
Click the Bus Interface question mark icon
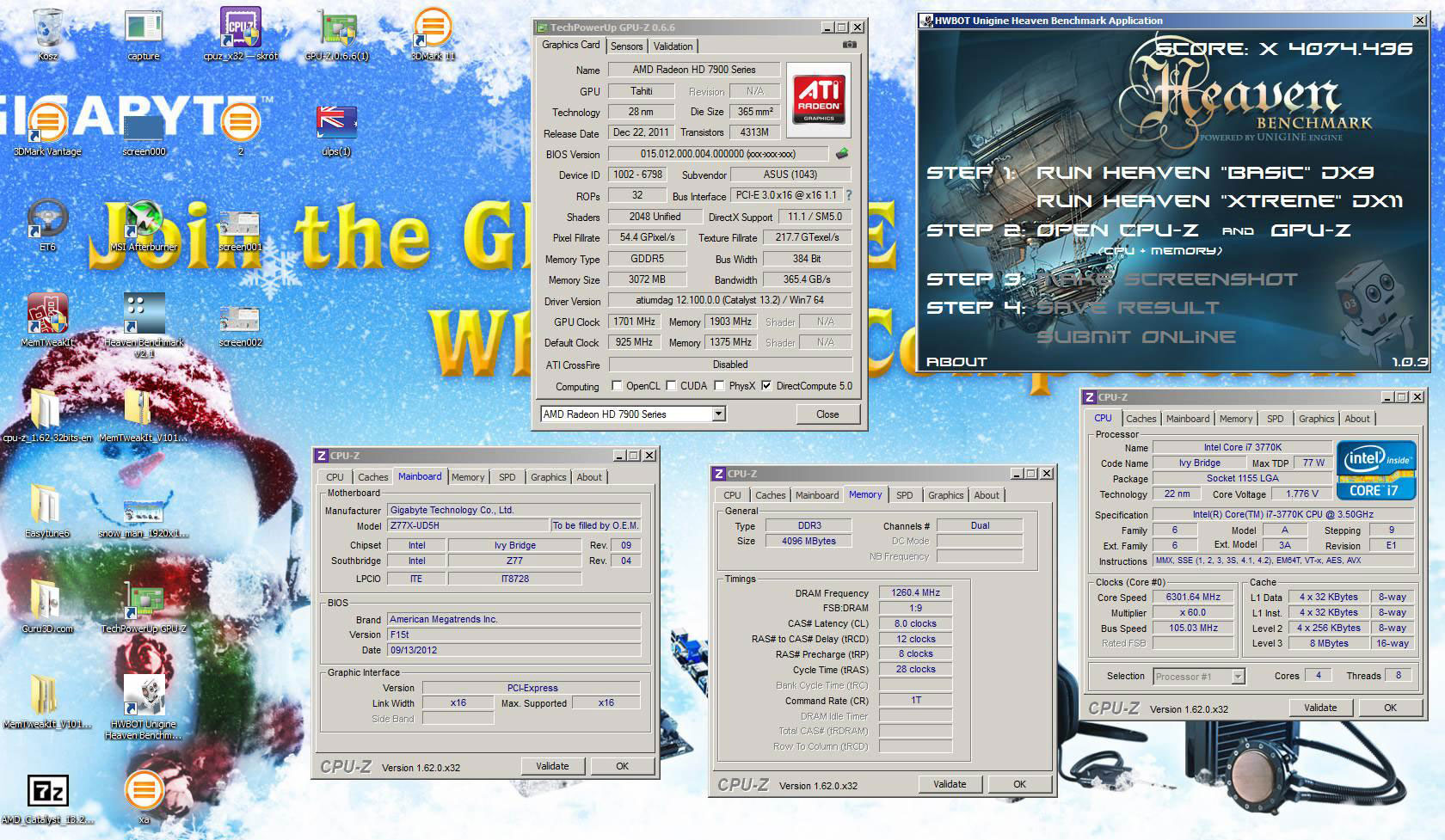849,195
